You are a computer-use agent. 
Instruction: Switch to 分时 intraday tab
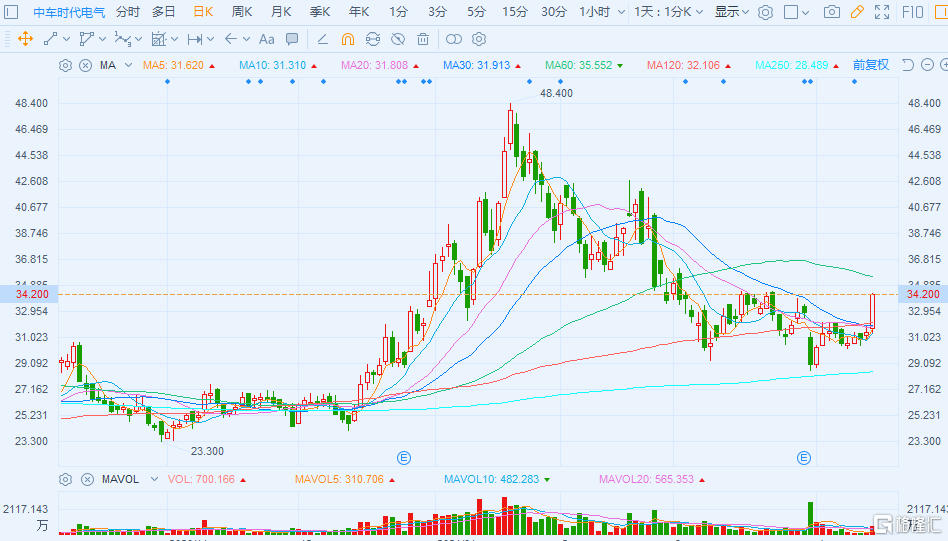[128, 12]
